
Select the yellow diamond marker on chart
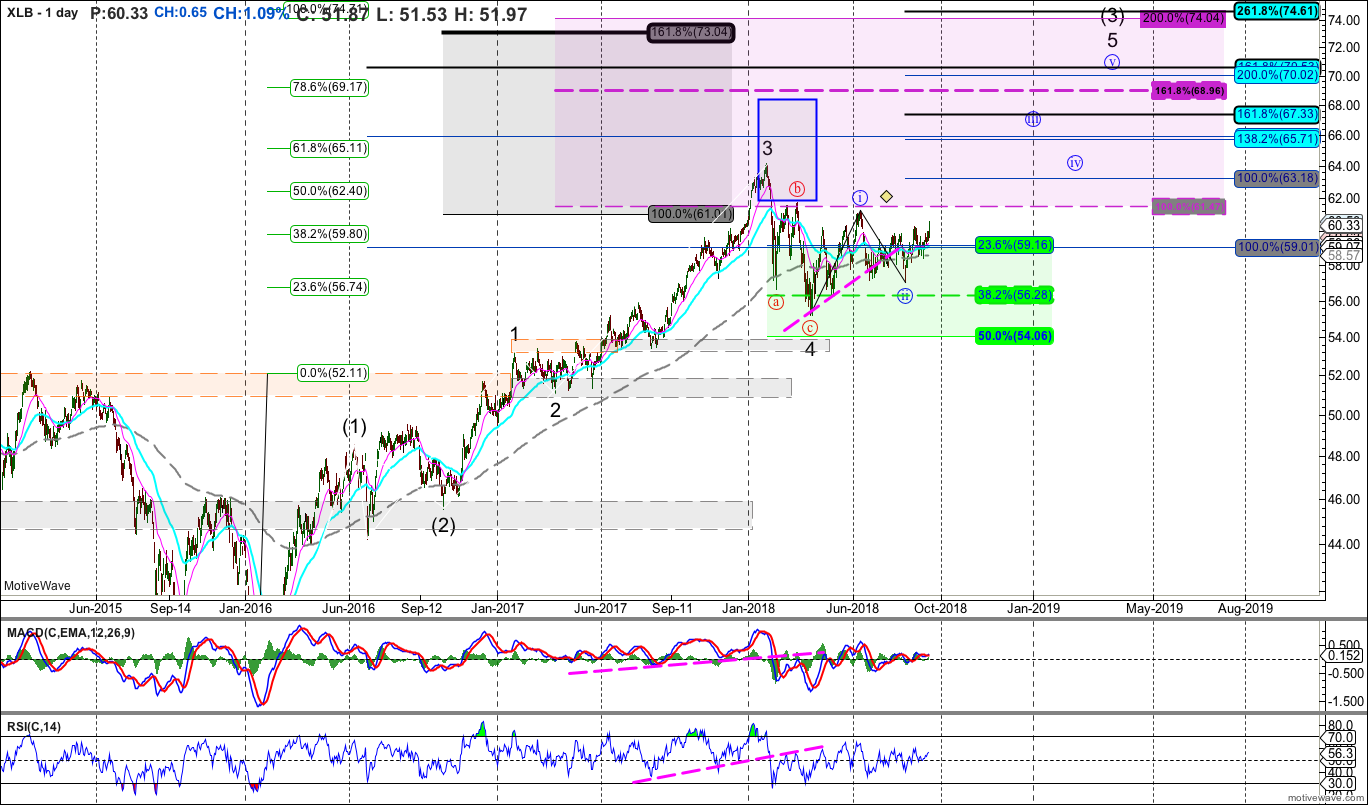point(886,196)
